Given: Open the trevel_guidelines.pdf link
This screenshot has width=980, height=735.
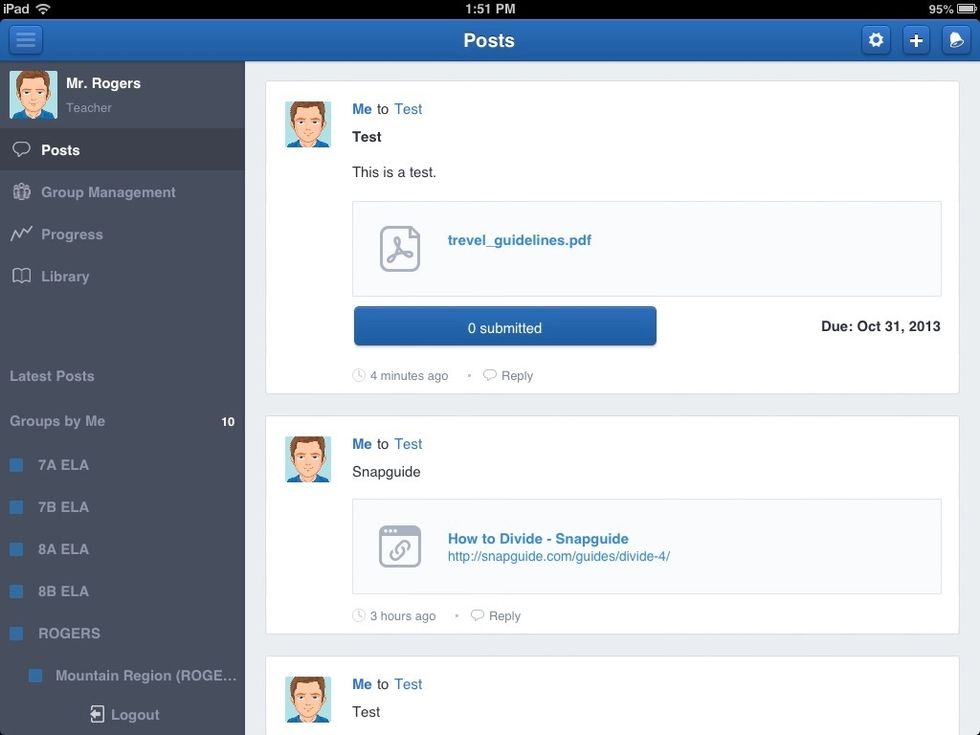Looking at the screenshot, I should [519, 240].
